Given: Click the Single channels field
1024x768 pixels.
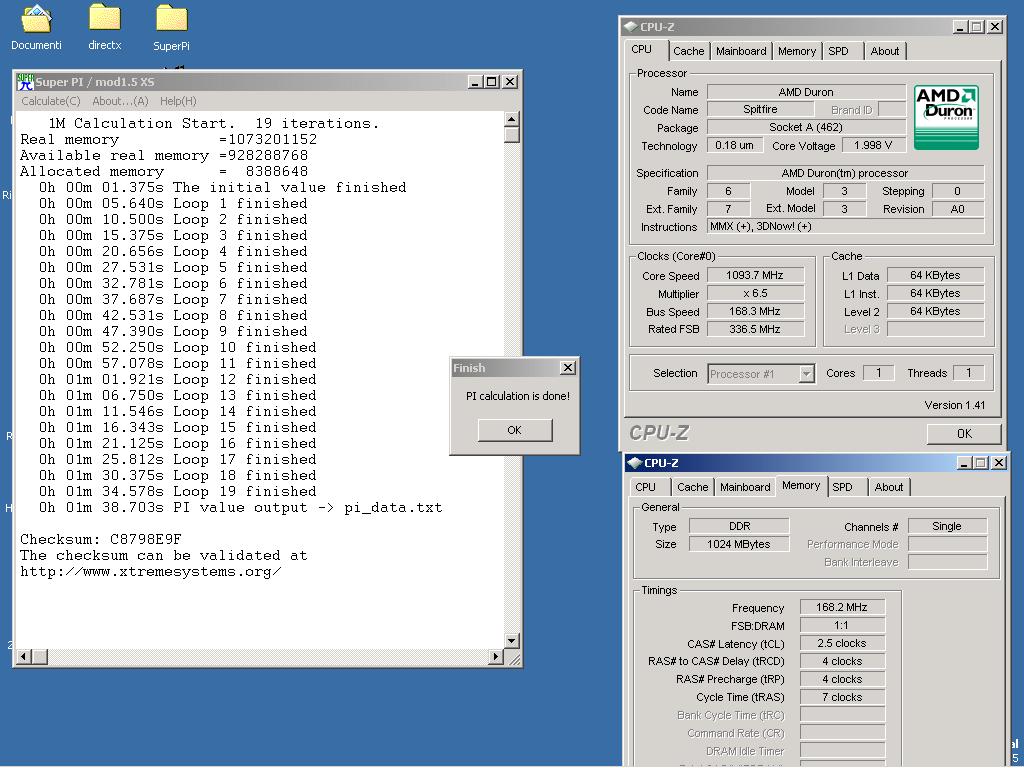Looking at the screenshot, I should [947, 526].
